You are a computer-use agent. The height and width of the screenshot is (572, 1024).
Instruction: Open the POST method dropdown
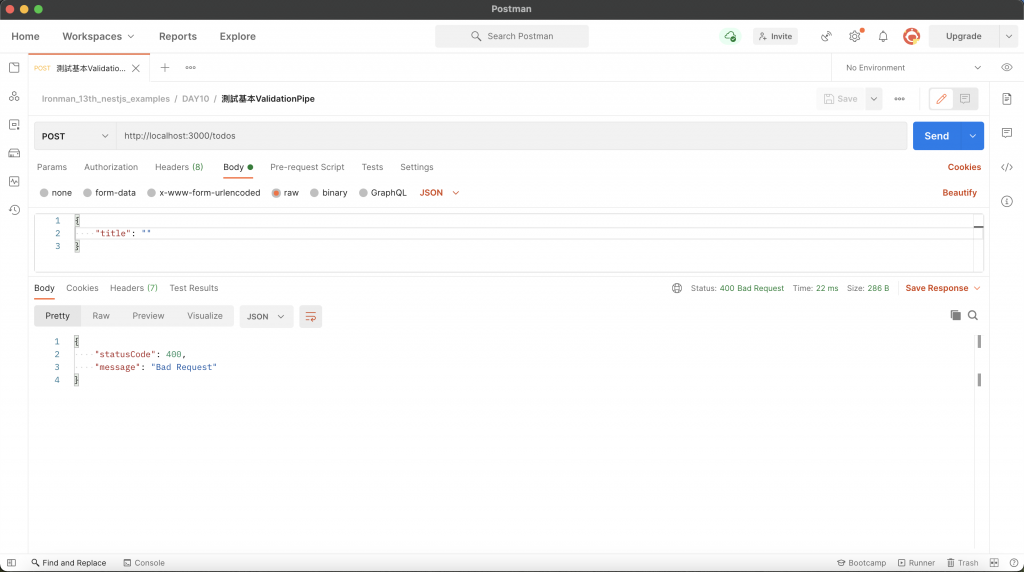75,136
